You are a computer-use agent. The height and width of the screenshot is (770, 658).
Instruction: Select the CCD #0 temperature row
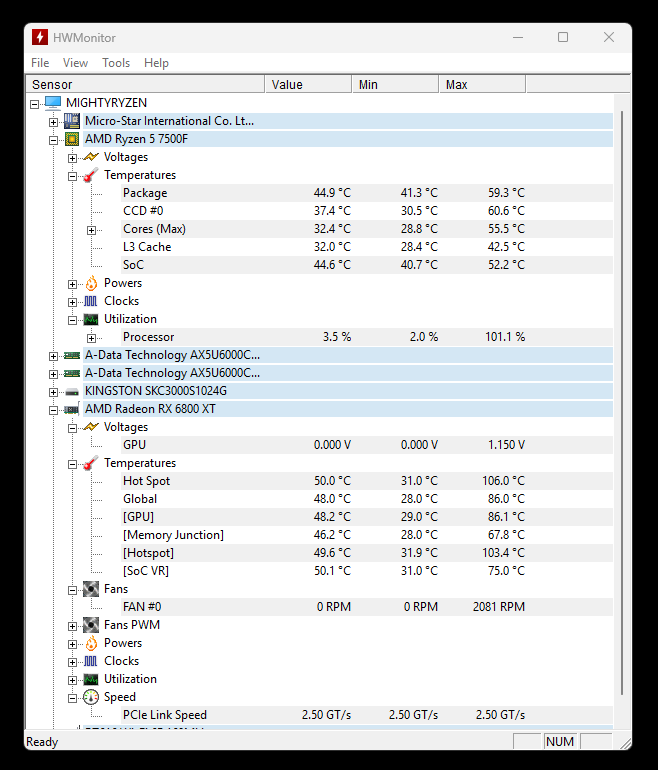(x=367, y=211)
